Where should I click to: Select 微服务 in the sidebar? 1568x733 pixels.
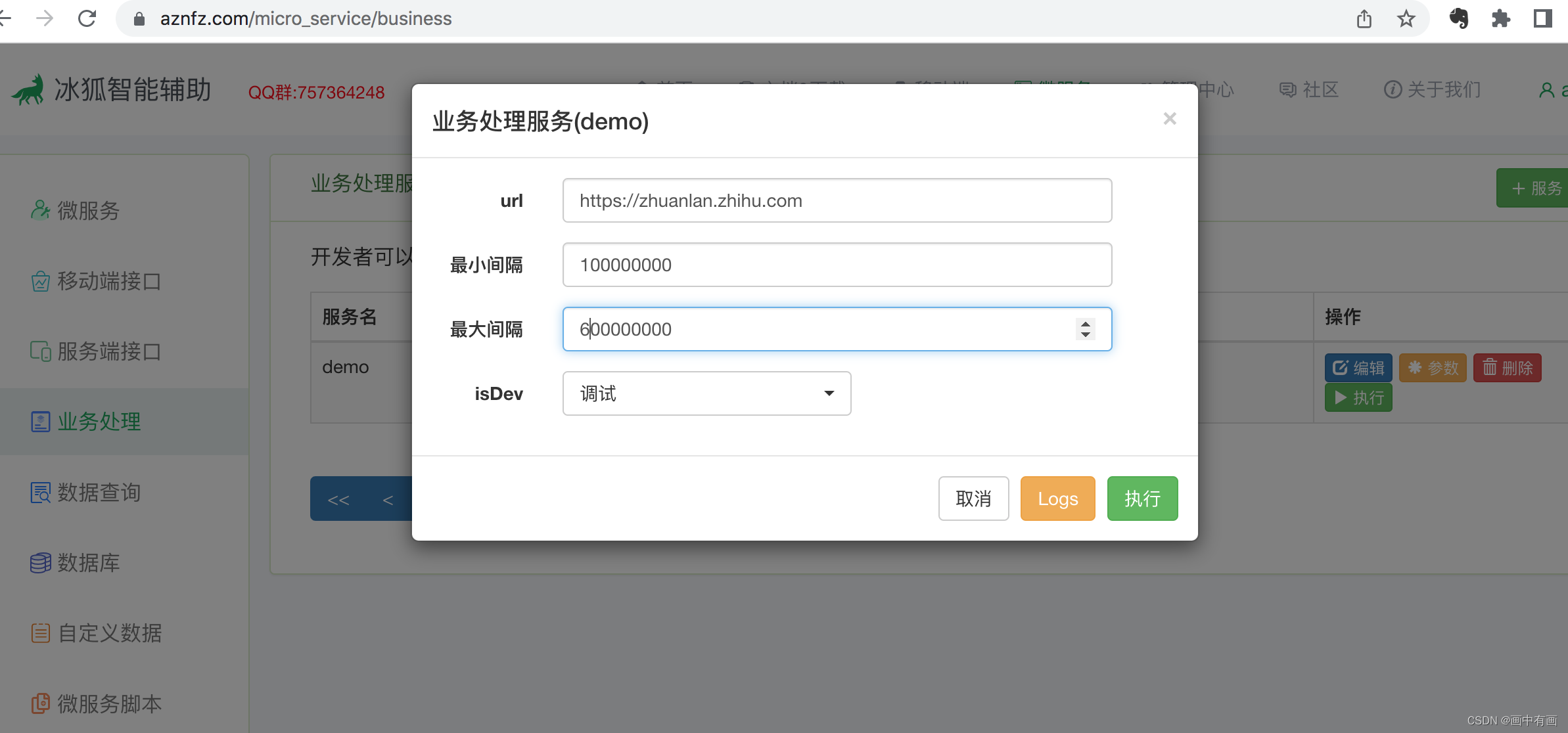(88, 210)
